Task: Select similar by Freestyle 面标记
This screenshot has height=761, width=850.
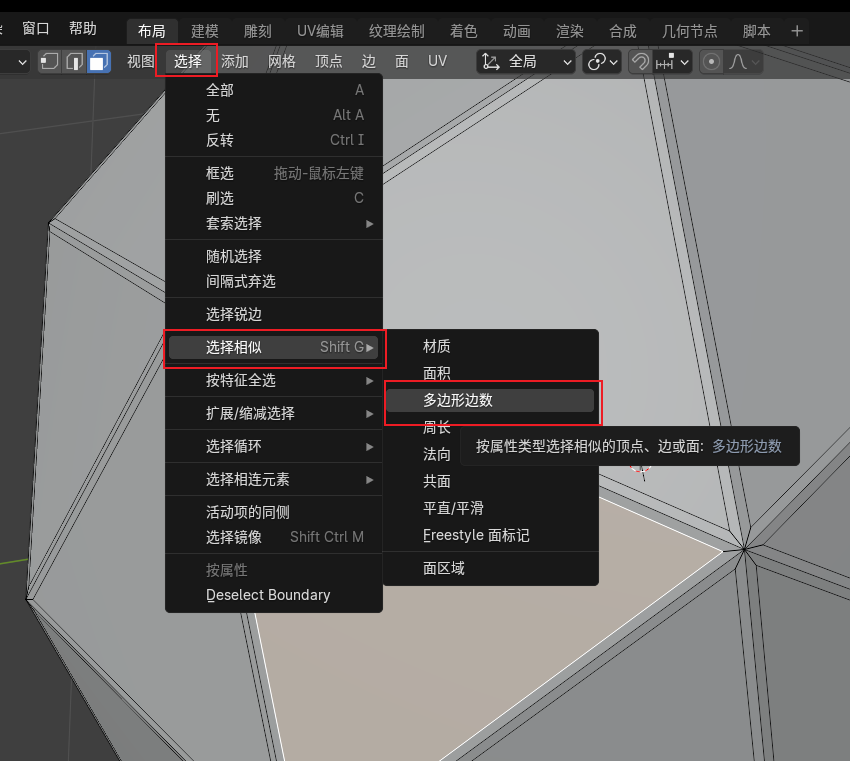Action: (x=491, y=535)
